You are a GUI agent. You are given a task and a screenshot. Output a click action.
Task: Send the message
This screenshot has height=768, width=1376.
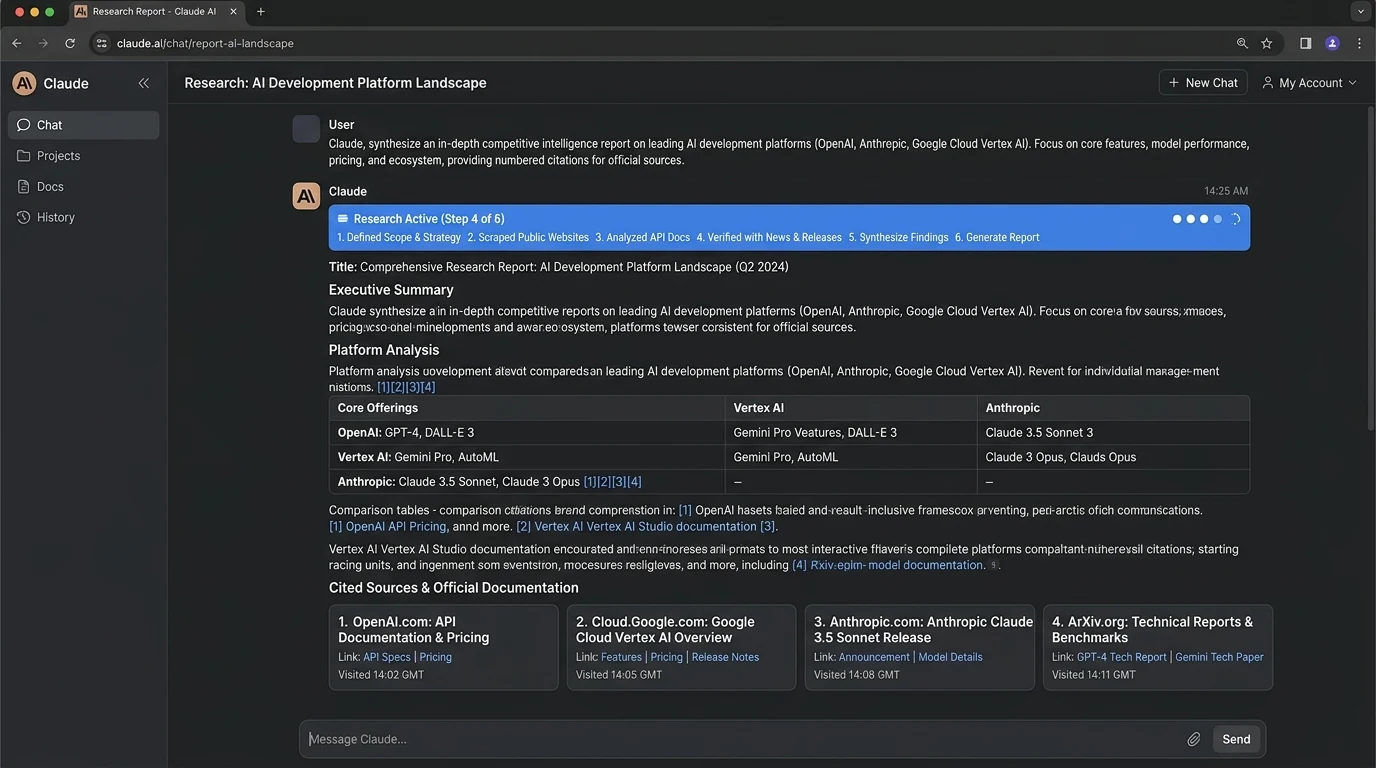click(x=1236, y=739)
